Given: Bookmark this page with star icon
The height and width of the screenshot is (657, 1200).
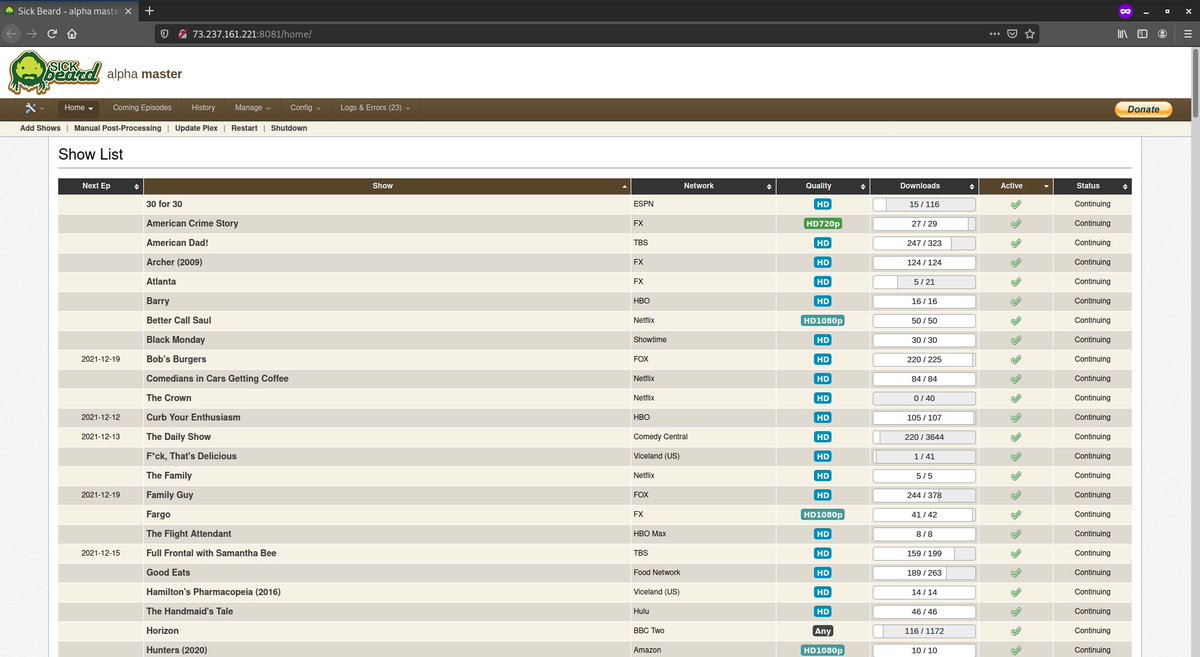Looking at the screenshot, I should point(1030,33).
